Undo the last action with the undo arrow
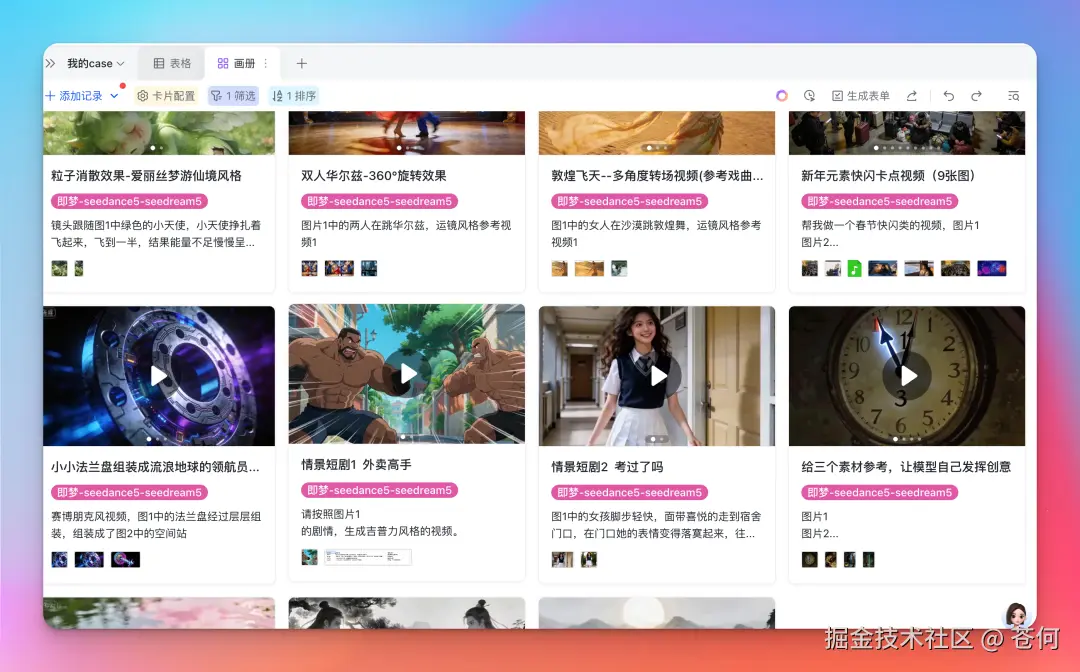Viewport: 1080px width, 672px height. coord(948,95)
